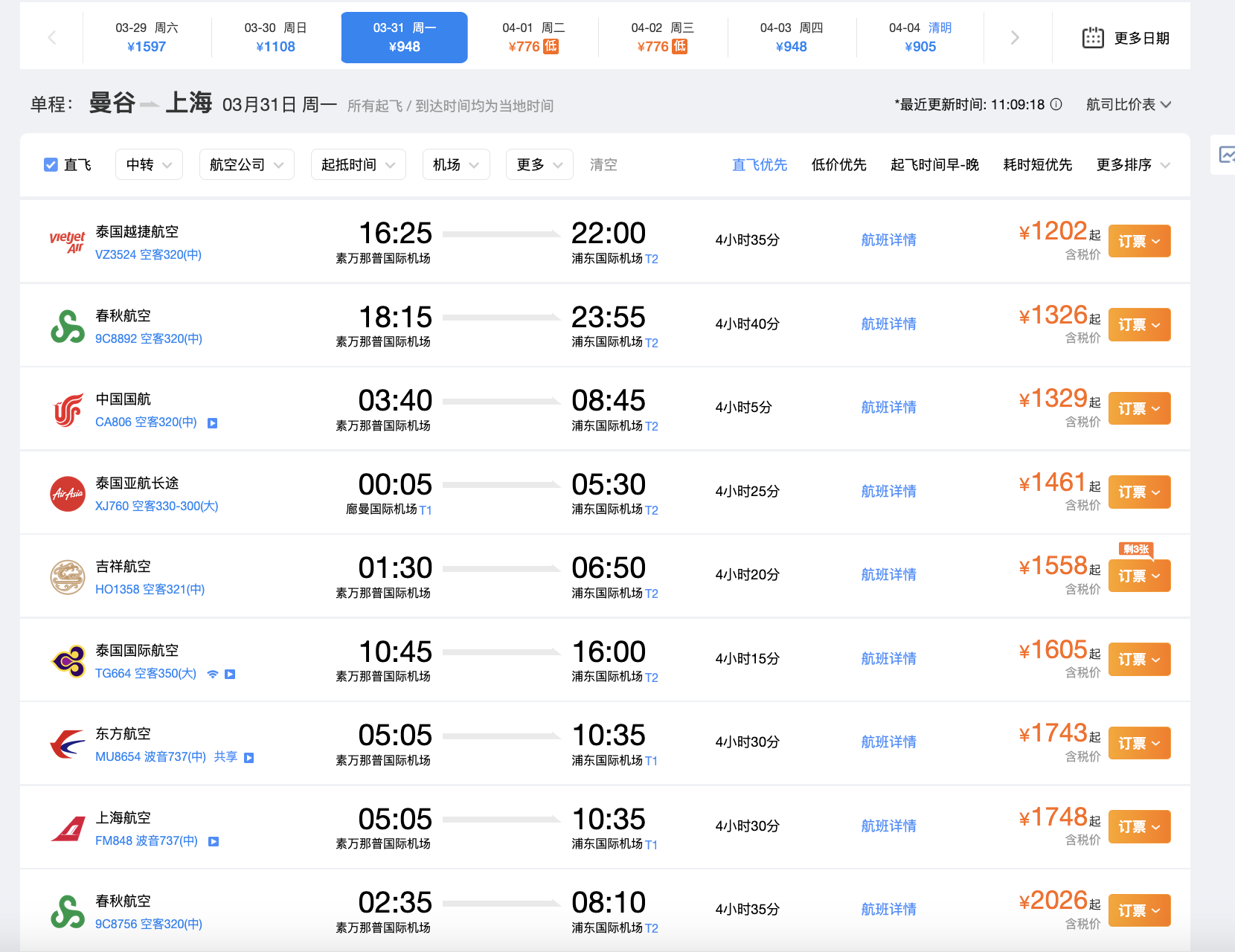Click info icon beside update time

(x=1056, y=105)
